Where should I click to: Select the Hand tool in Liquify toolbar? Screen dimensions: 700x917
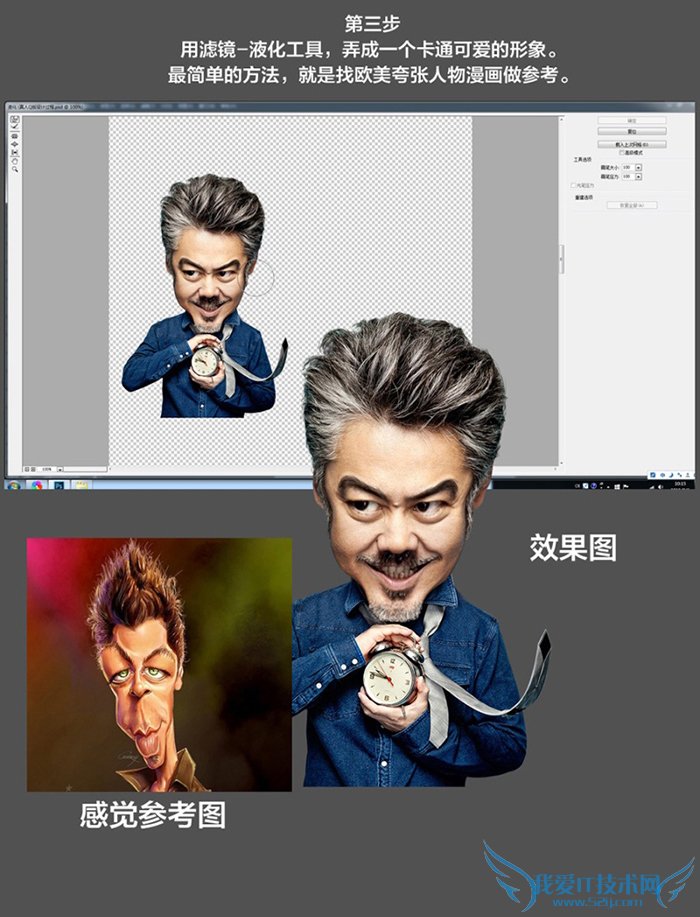(15, 161)
